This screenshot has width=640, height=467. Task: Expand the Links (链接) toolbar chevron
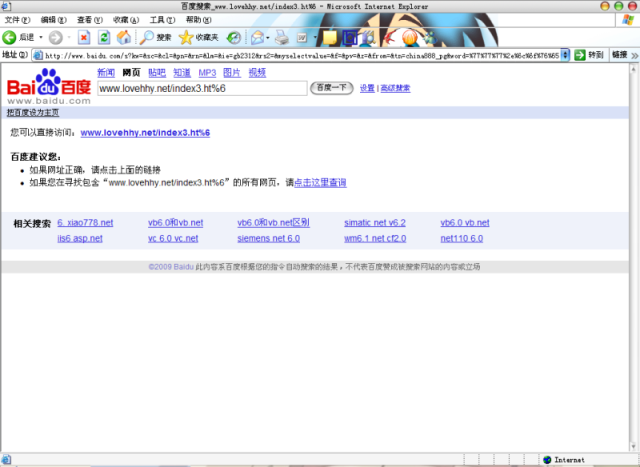tap(635, 55)
